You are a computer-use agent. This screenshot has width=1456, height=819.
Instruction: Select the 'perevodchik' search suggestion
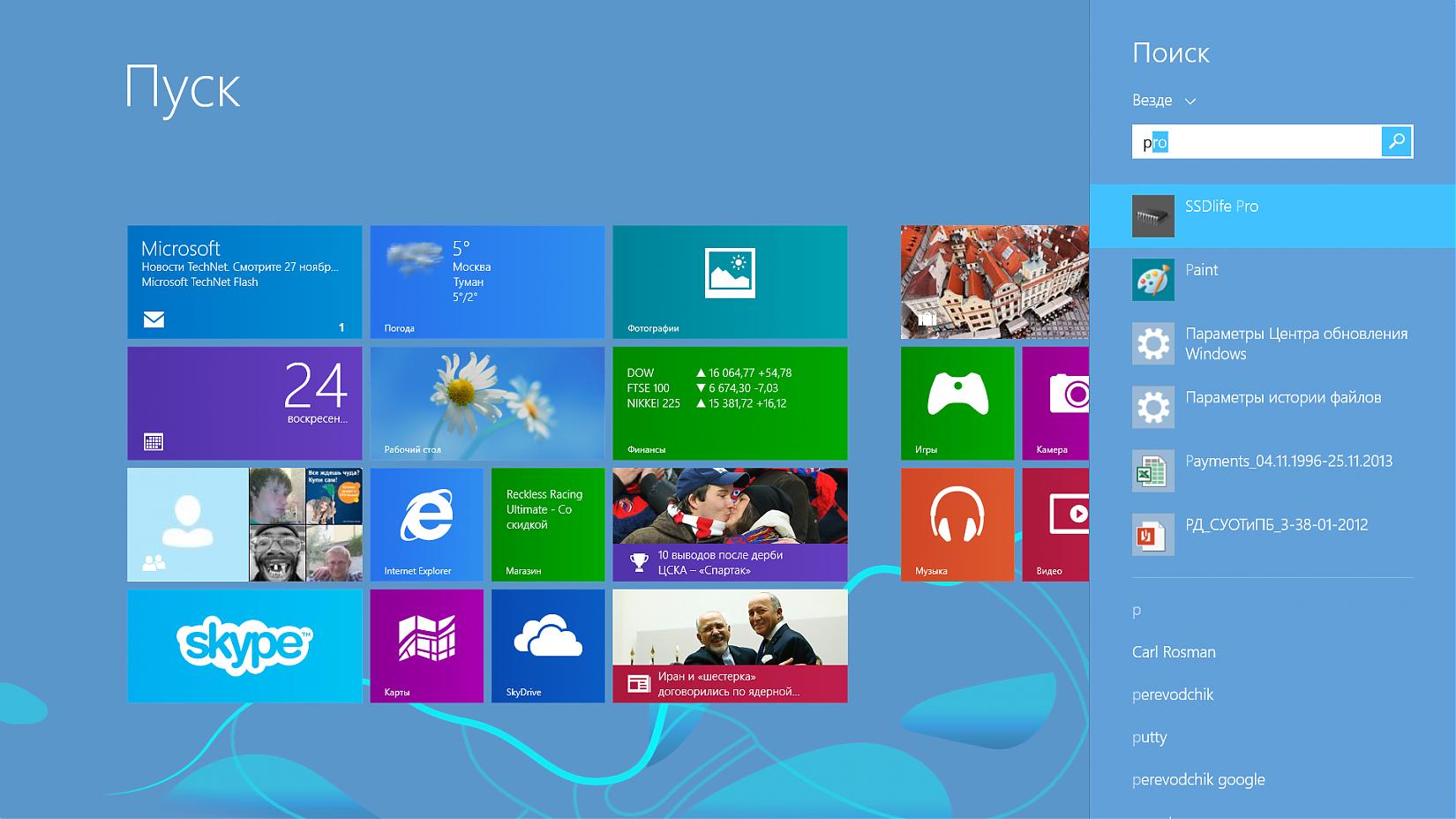point(1173,695)
